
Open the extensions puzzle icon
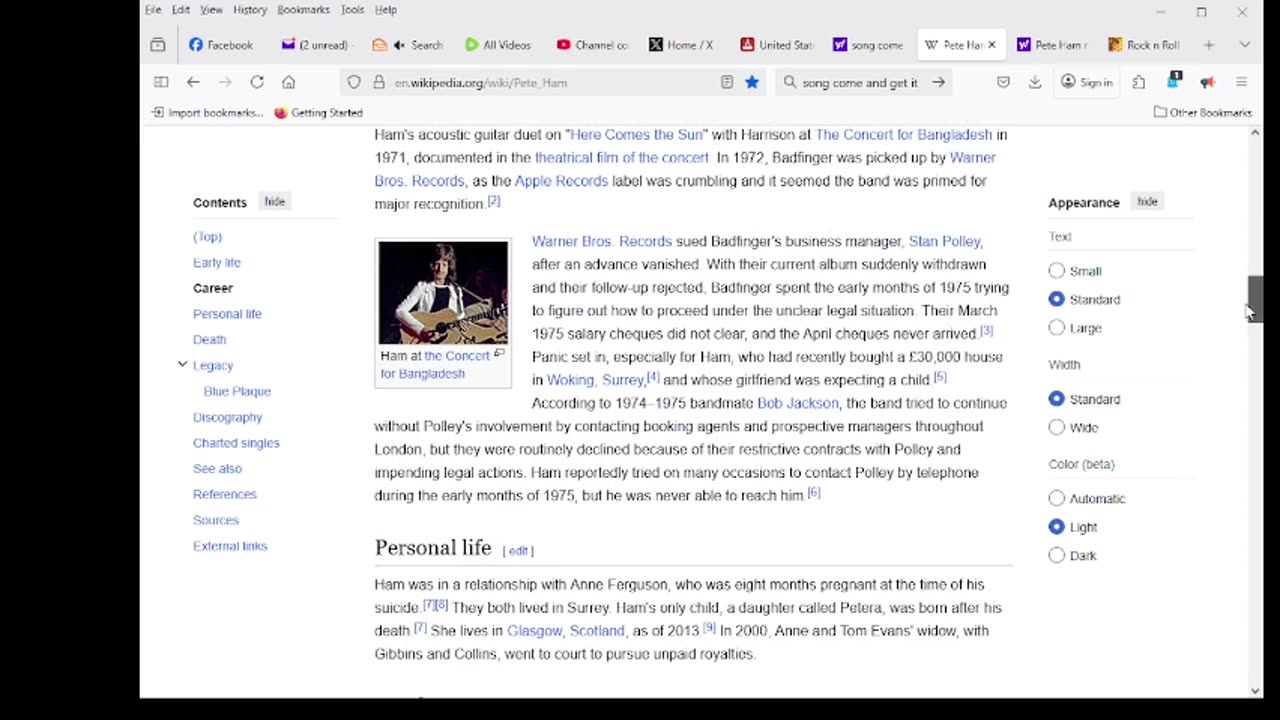1139,82
